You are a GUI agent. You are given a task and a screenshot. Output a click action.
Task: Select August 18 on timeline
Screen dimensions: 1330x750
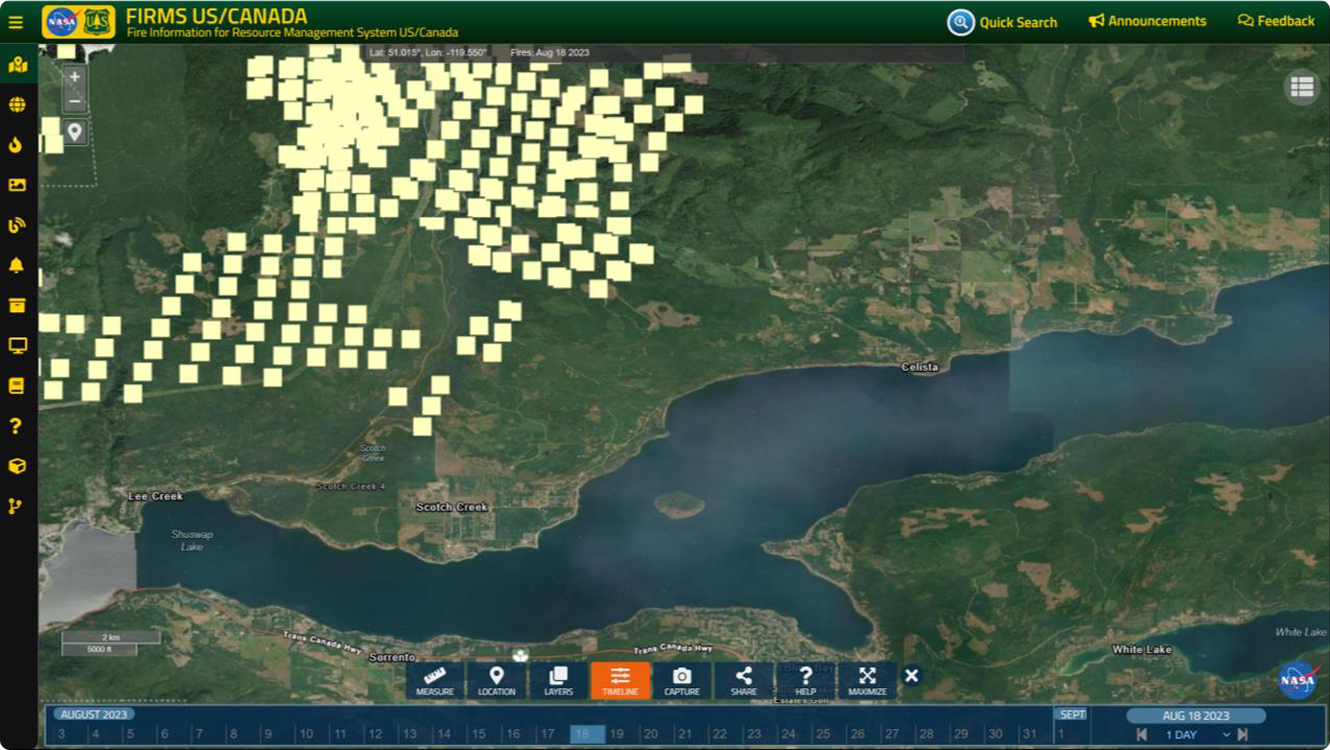587,734
